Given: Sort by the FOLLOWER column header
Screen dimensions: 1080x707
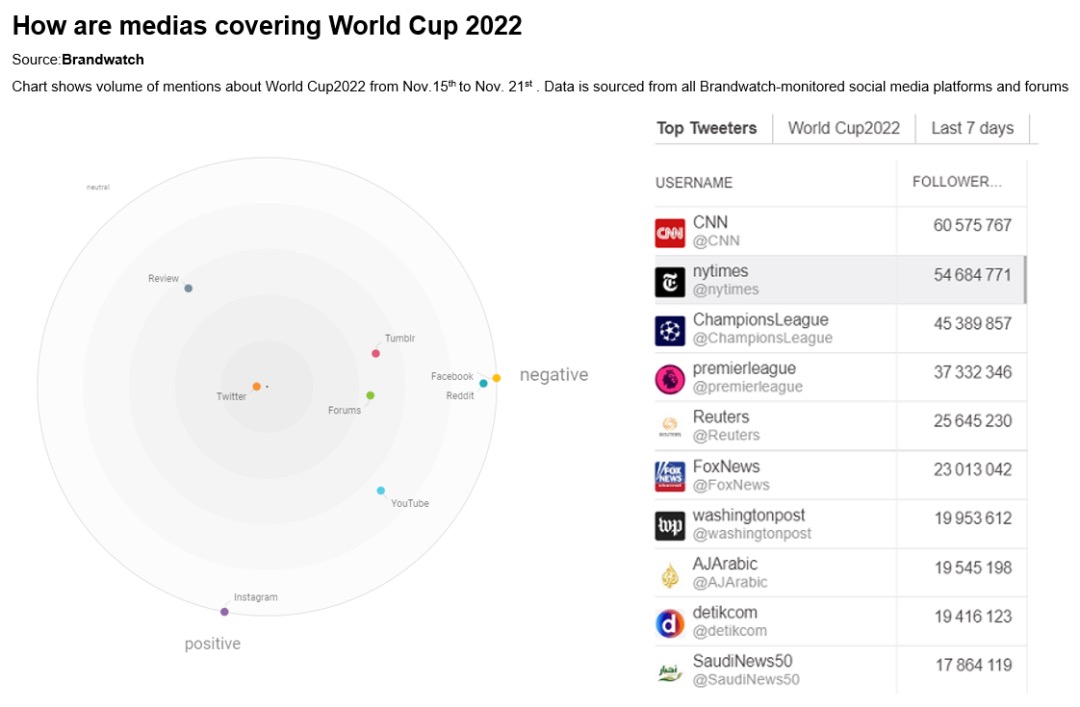Looking at the screenshot, I should 957,182.
